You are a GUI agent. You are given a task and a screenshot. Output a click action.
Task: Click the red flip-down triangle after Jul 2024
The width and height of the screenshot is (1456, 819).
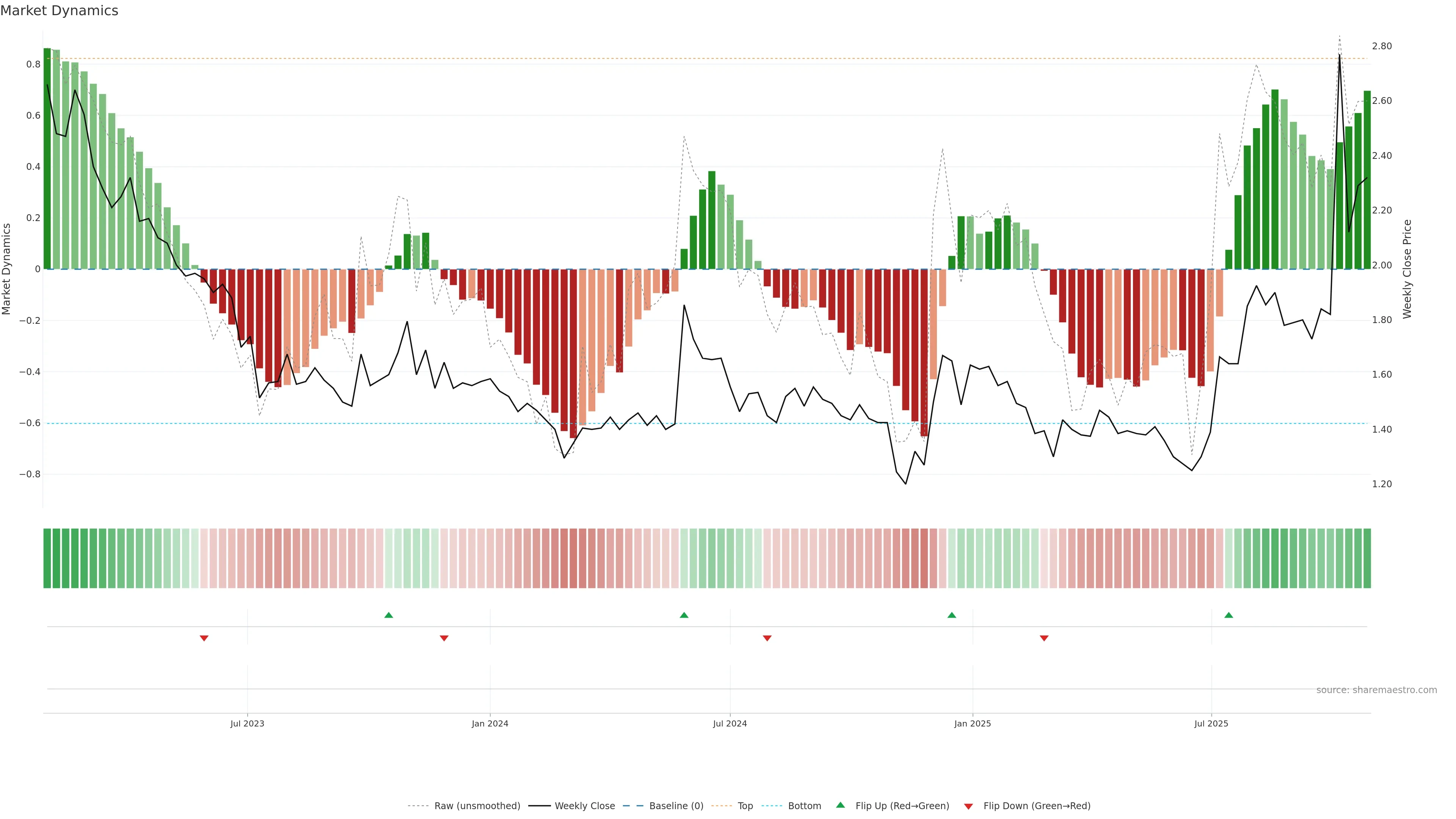[x=767, y=638]
